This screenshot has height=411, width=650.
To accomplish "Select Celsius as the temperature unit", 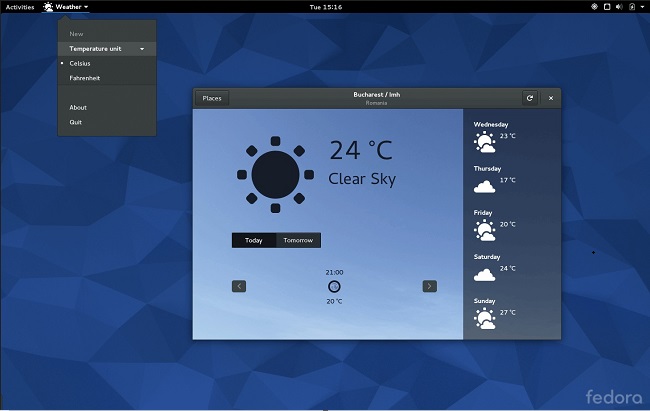I will [x=79, y=63].
